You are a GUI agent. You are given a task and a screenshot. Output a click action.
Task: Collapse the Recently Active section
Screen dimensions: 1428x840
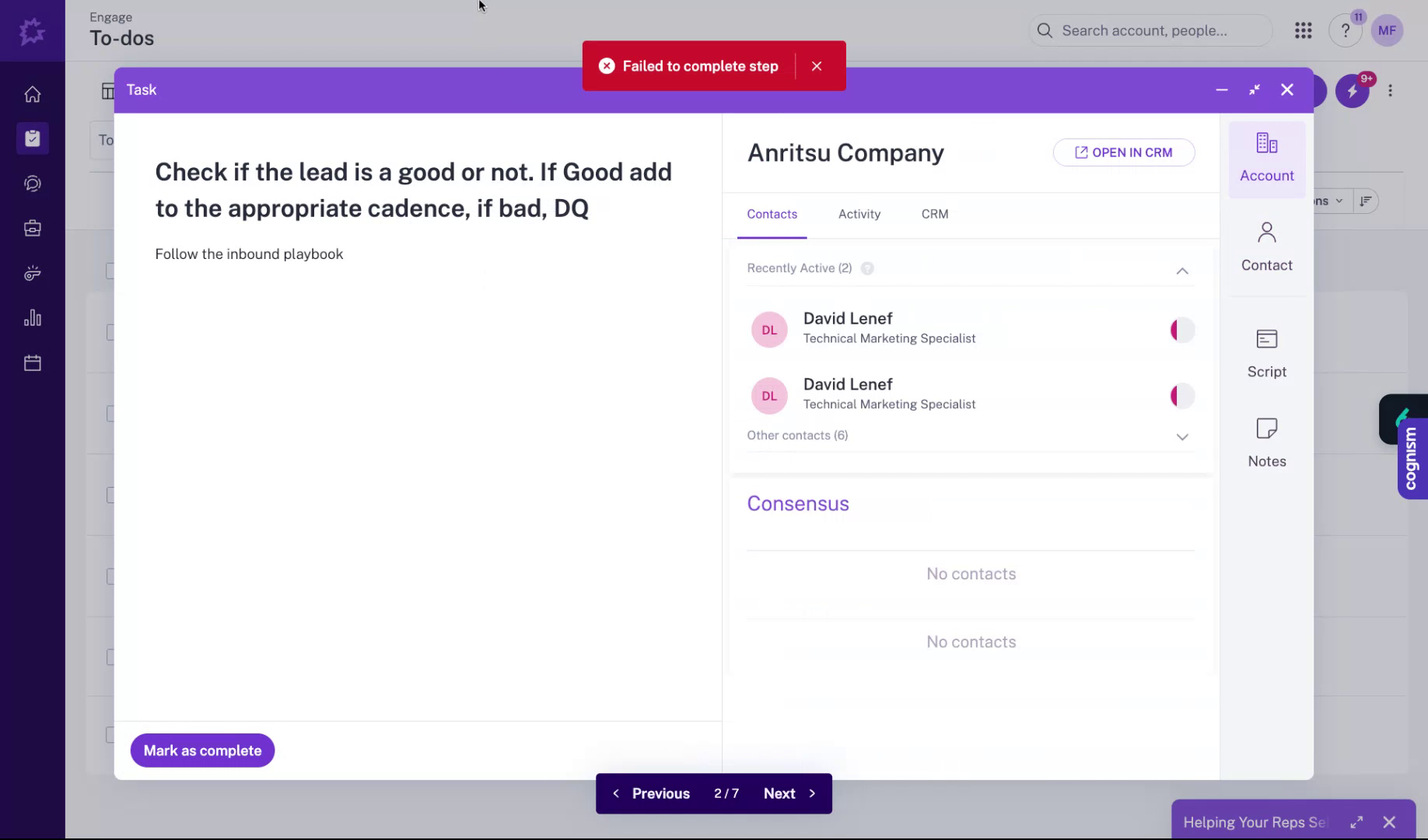click(1182, 271)
